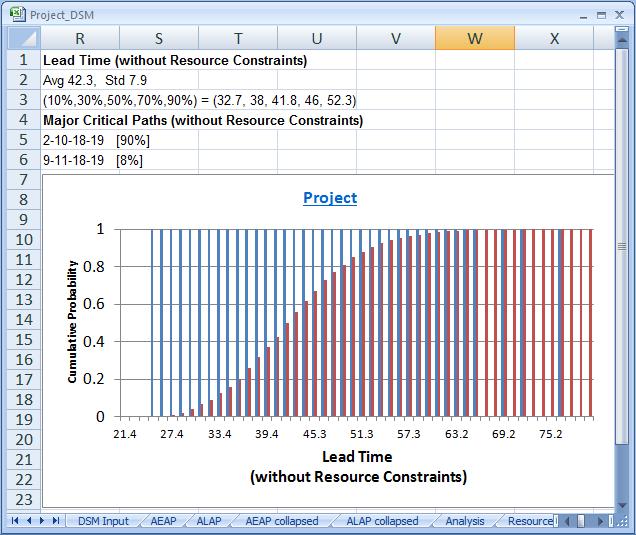The width and height of the screenshot is (636, 535).
Task: Click the Project chart title link
Action: pos(330,198)
